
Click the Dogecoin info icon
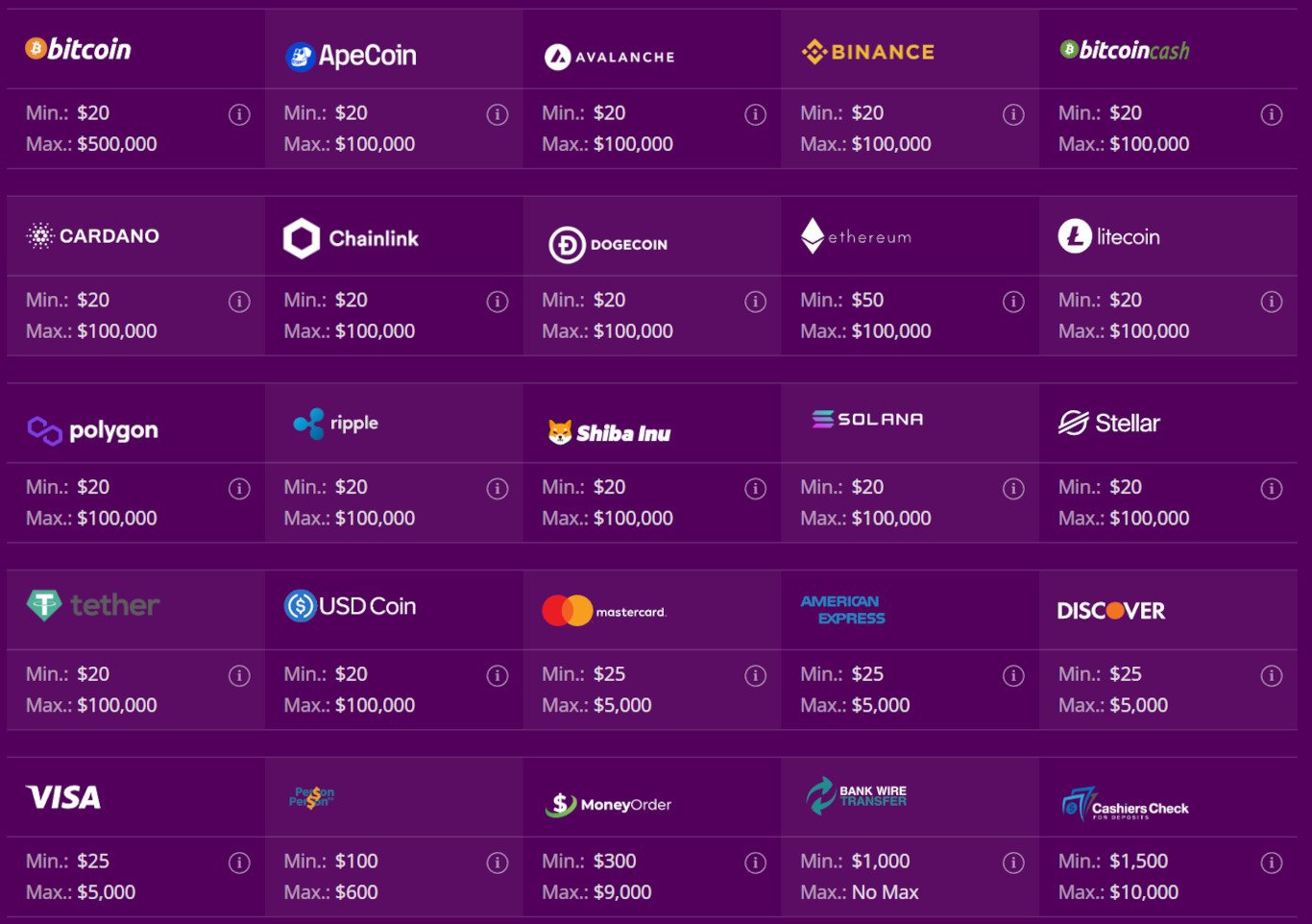[756, 302]
